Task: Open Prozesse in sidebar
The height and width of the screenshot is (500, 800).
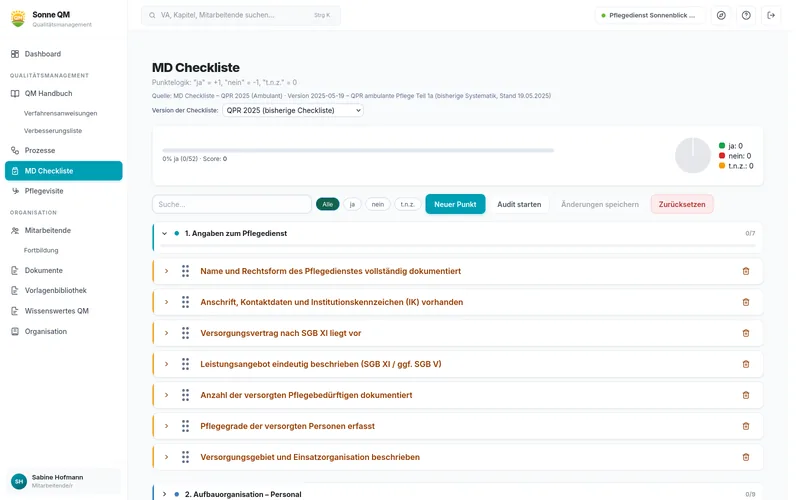Action: pos(63,151)
